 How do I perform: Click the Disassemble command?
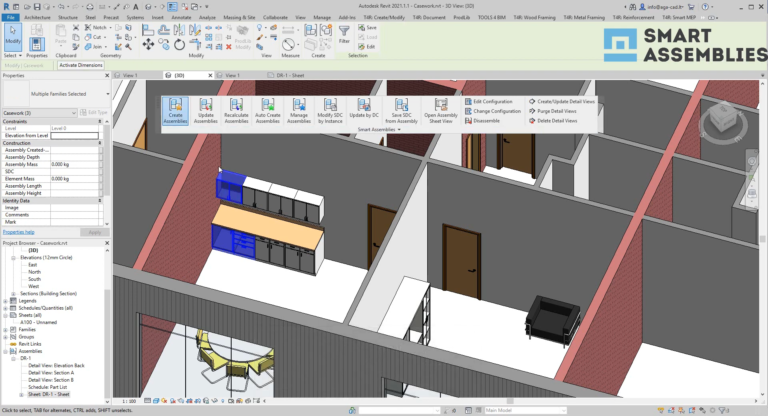click(482, 121)
